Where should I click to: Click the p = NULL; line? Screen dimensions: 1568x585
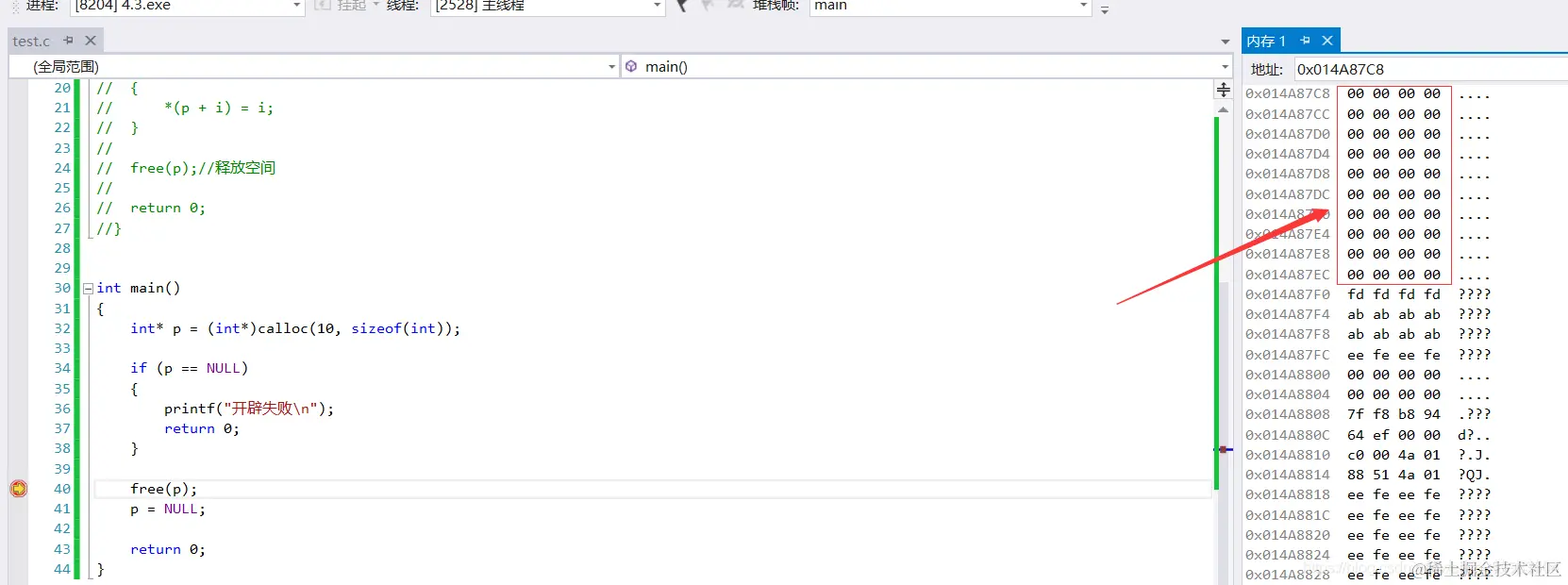click(x=168, y=509)
